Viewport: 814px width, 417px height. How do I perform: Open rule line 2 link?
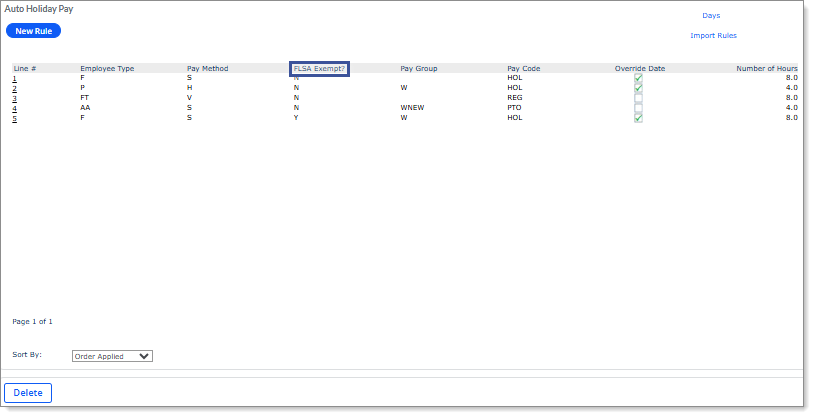pyautogui.click(x=15, y=88)
